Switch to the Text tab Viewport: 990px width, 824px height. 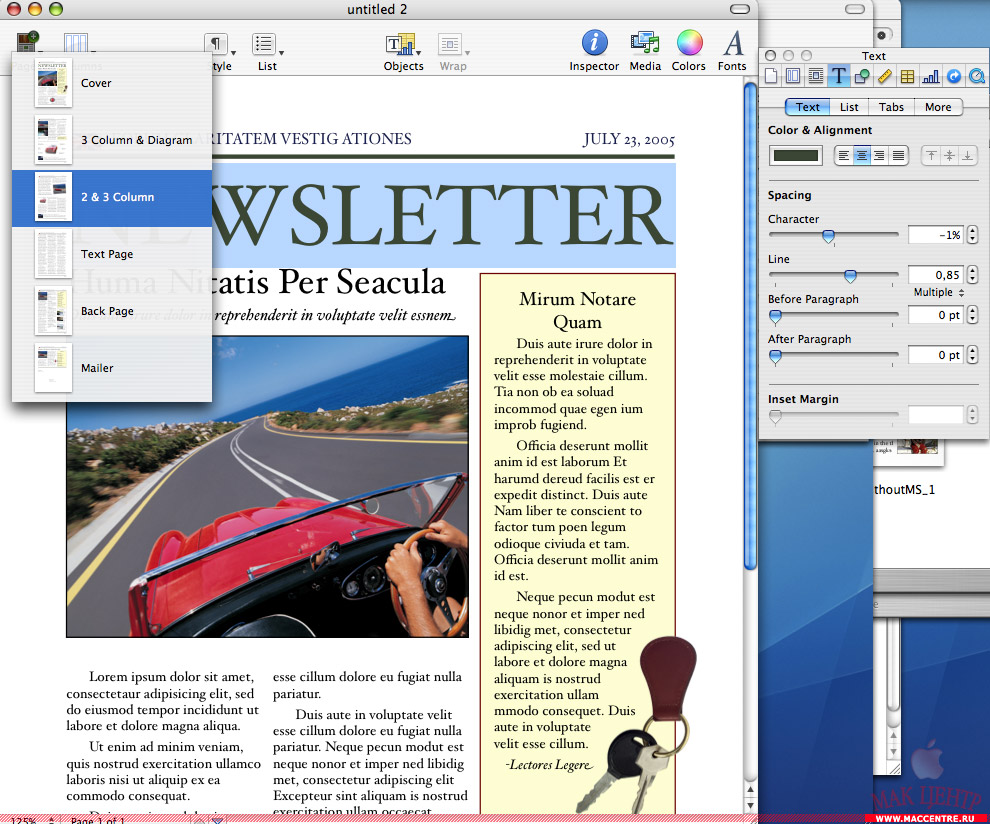[x=808, y=107]
